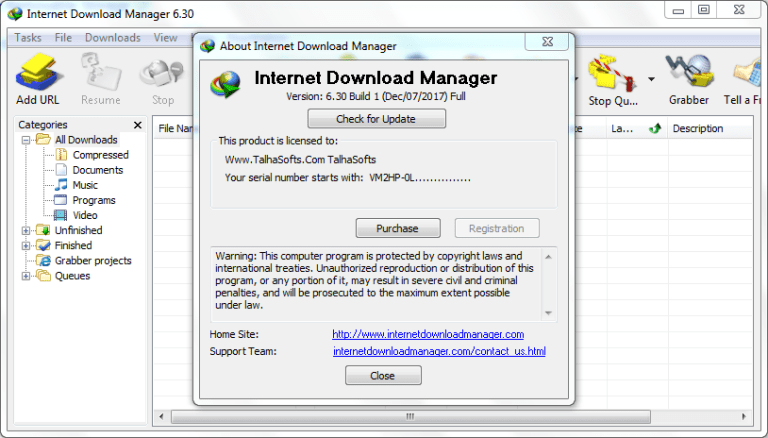The height and width of the screenshot is (438, 768).
Task: Select the Music tree item text
Action: click(x=85, y=185)
